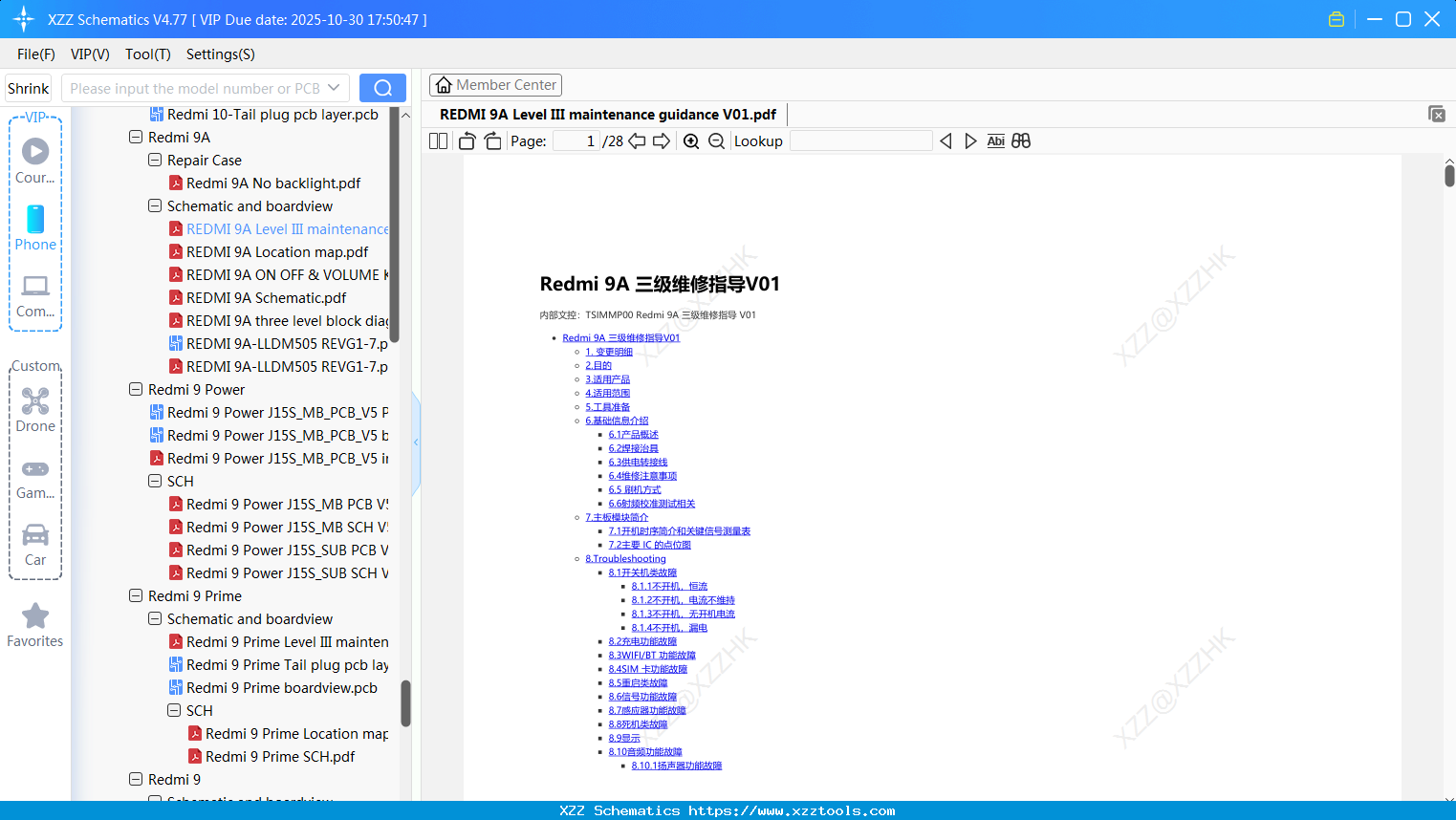Open REDMI 9A Schematic.pdf
This screenshot has height=820, width=1456.
[x=266, y=298]
